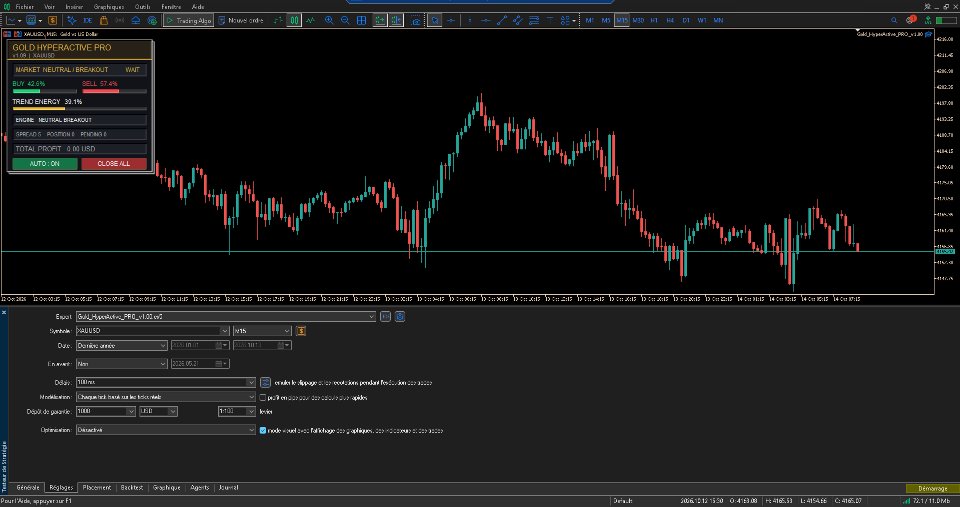Image resolution: width=960 pixels, height=507 pixels.
Task: Open the Fenêtre menu
Action: [x=171, y=7]
